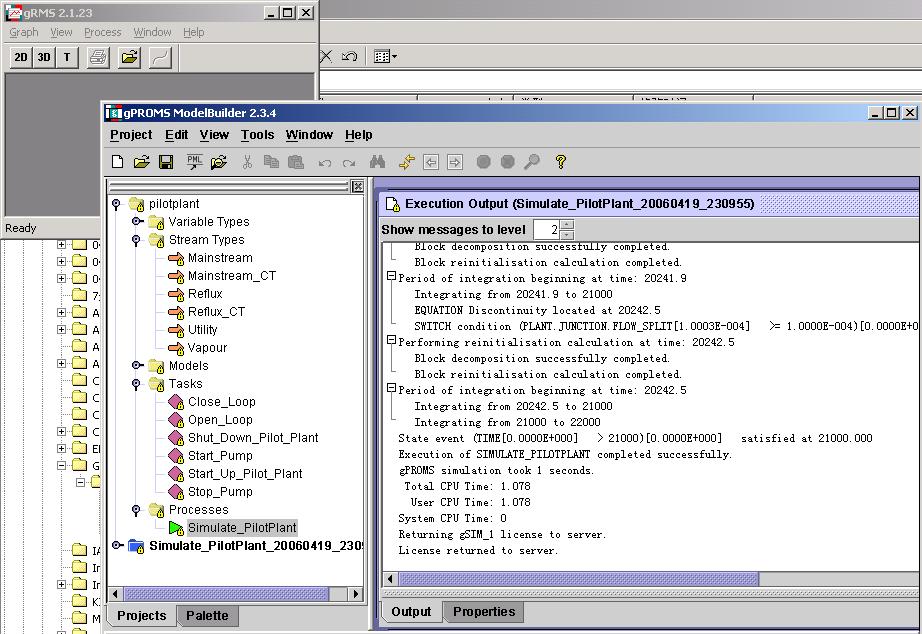Collapse 'Period of integration beginning at time: 20241.9'
The height and width of the screenshot is (634, 922).
pos(391,276)
